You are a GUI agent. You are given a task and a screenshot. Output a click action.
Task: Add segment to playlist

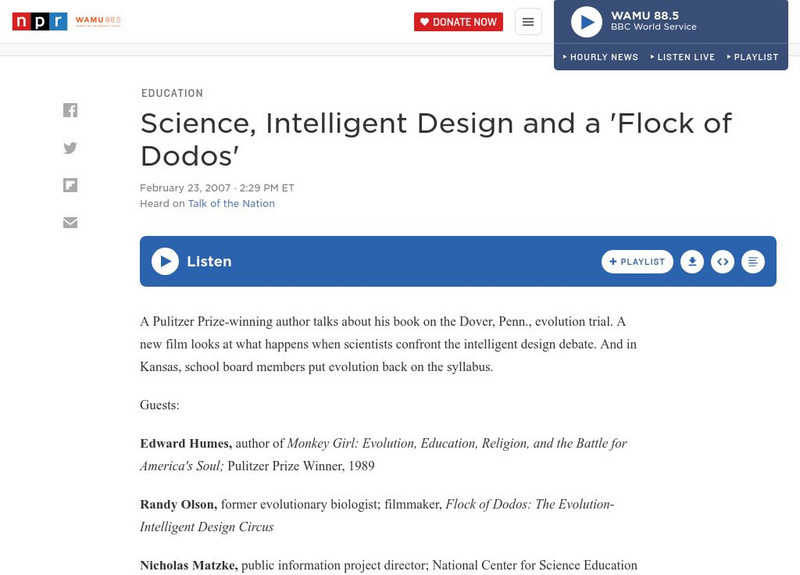tap(637, 262)
